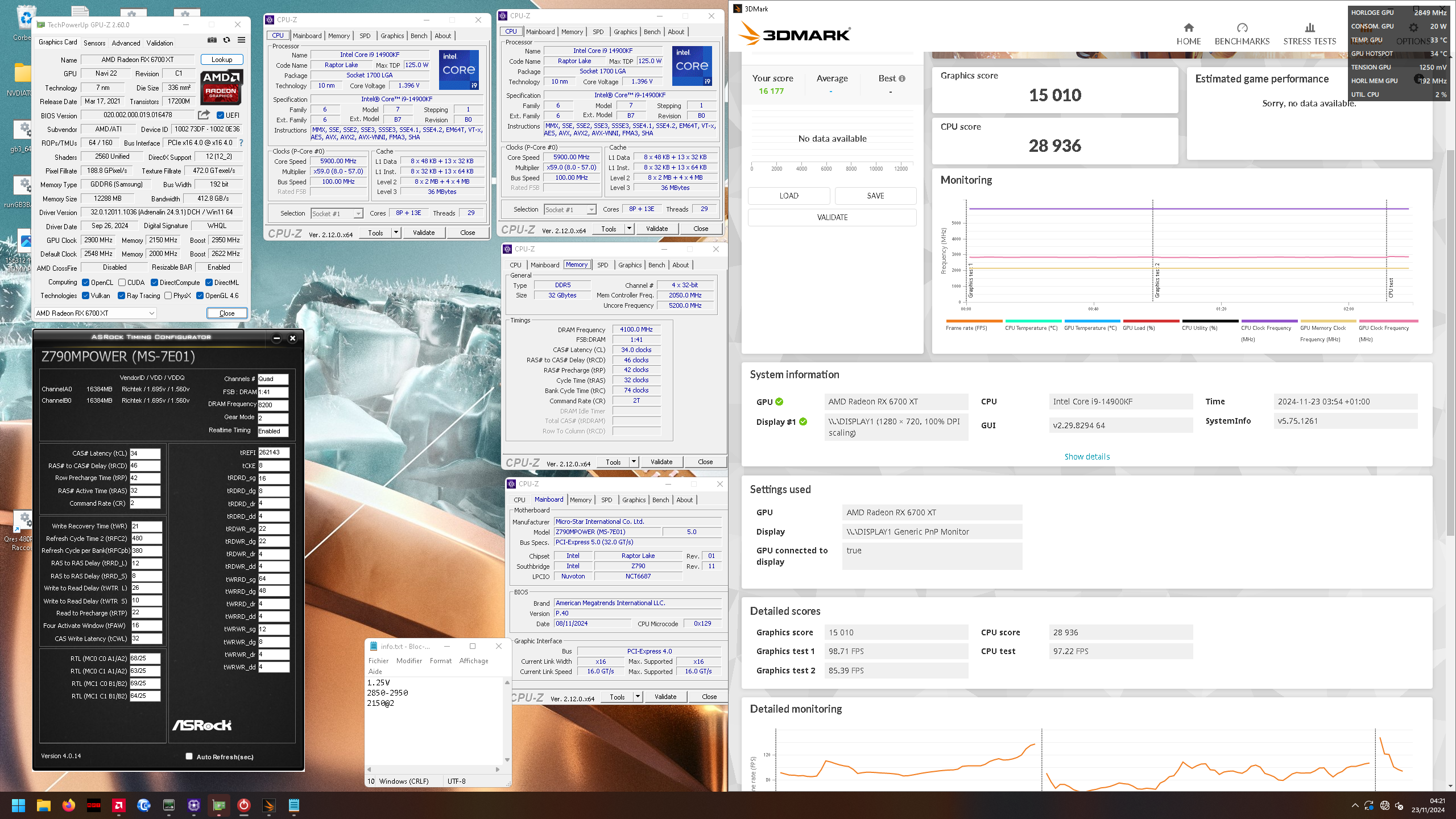Viewport: 1456px width, 819px height.
Task: Toggle the OpenCL checkbox
Action: point(85,283)
